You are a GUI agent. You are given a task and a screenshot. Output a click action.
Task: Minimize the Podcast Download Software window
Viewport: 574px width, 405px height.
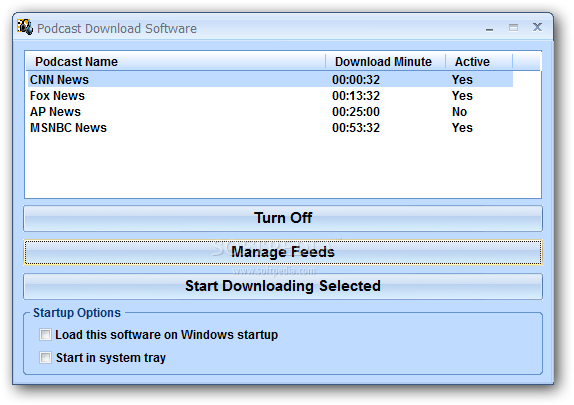pyautogui.click(x=489, y=28)
